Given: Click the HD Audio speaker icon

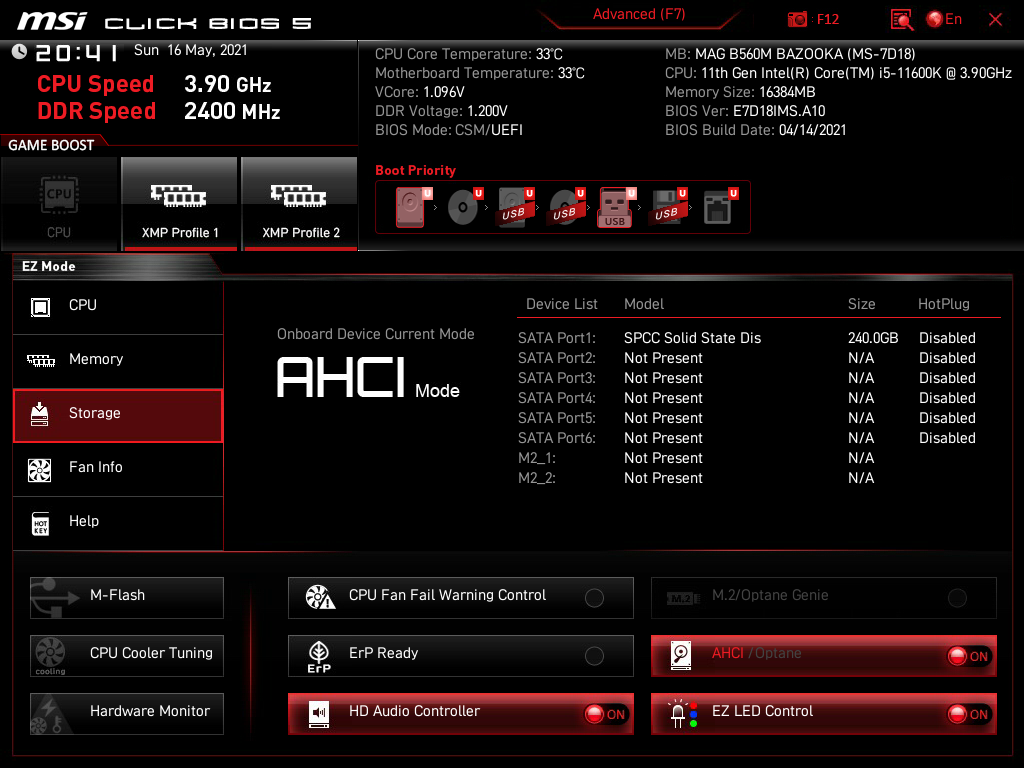Looking at the screenshot, I should [x=319, y=714].
